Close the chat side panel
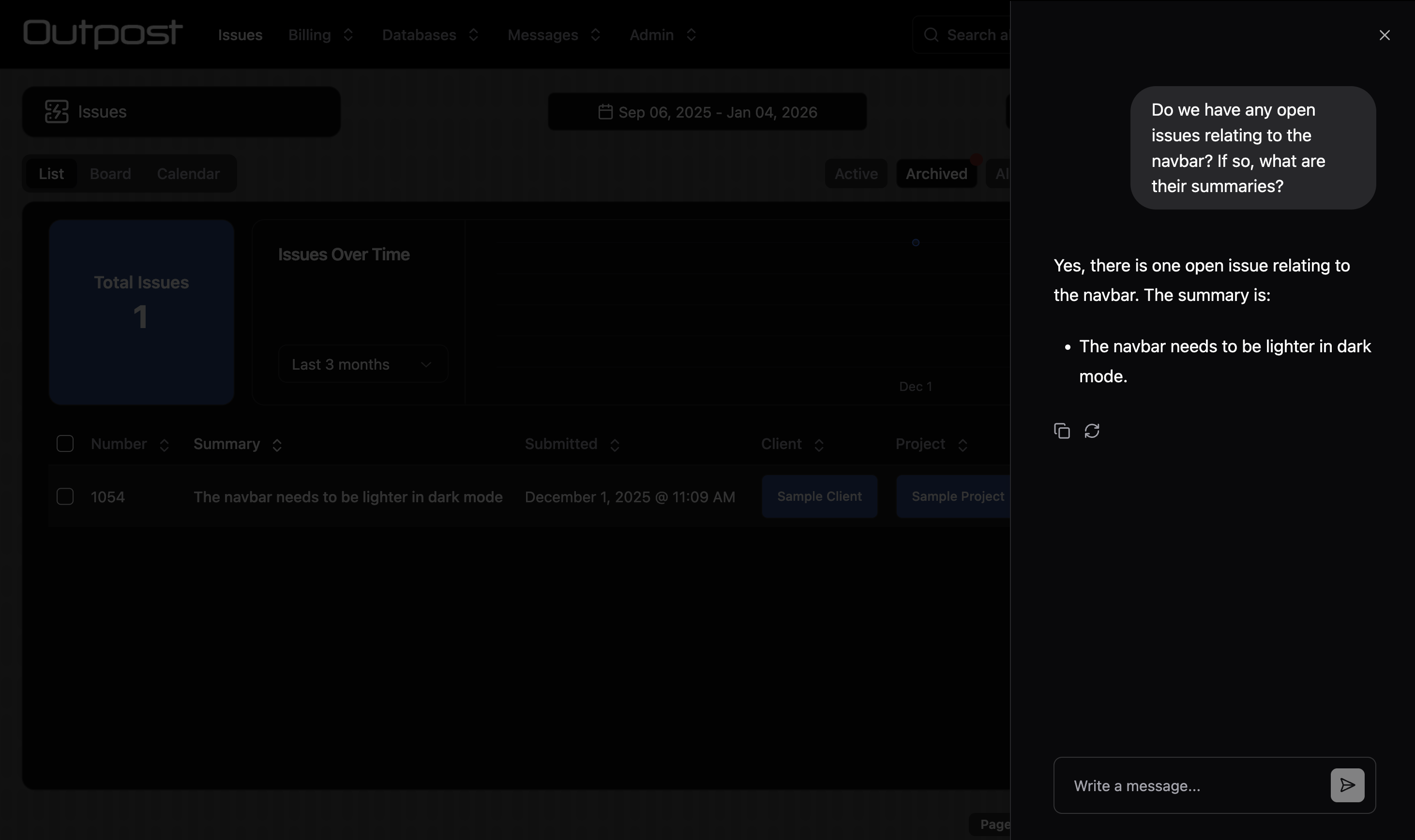 (x=1385, y=35)
